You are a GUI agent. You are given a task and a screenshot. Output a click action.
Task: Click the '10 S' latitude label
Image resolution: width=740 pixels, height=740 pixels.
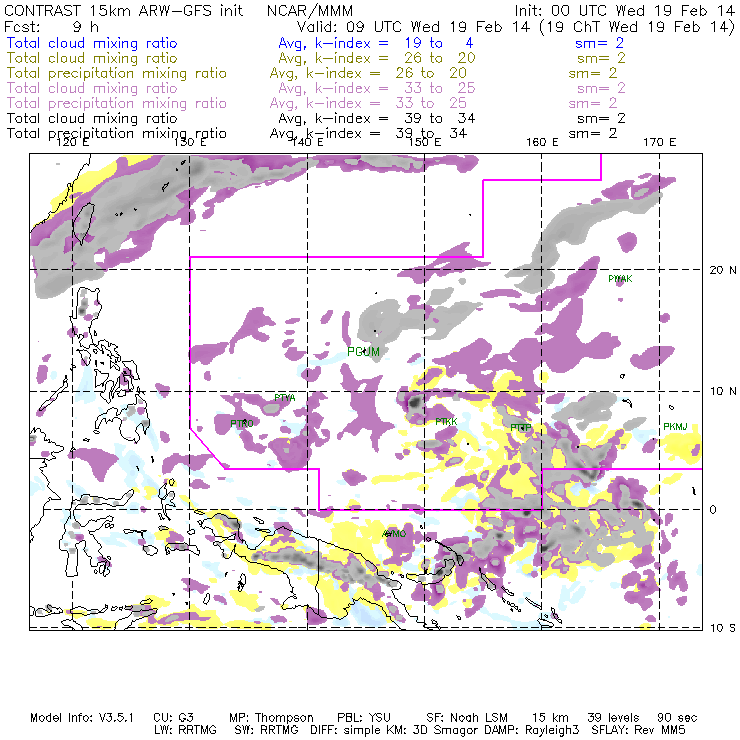click(x=723, y=628)
